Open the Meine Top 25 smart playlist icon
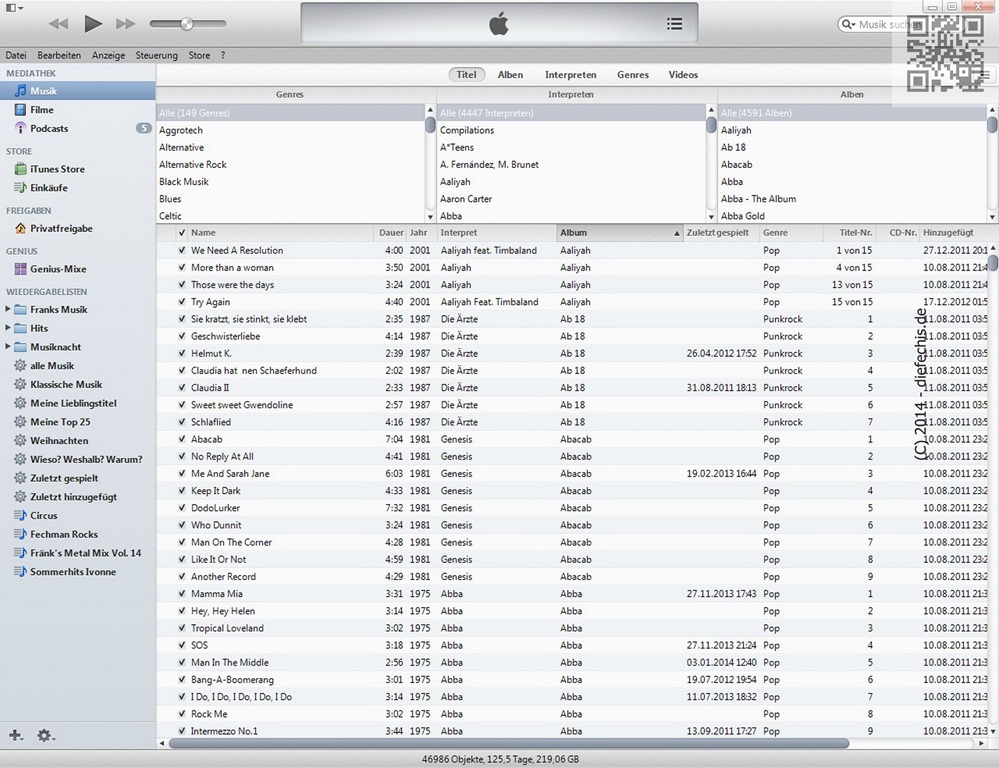 pos(20,422)
